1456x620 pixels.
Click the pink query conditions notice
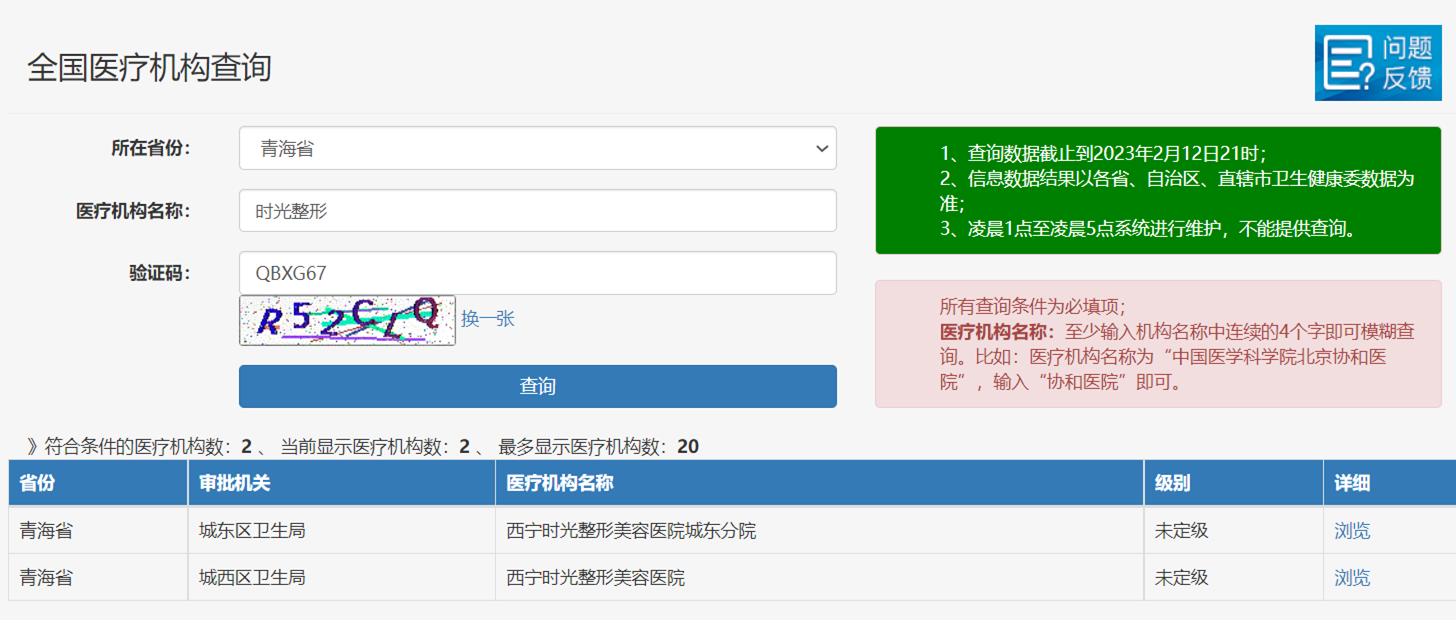pyautogui.click(x=1160, y=344)
